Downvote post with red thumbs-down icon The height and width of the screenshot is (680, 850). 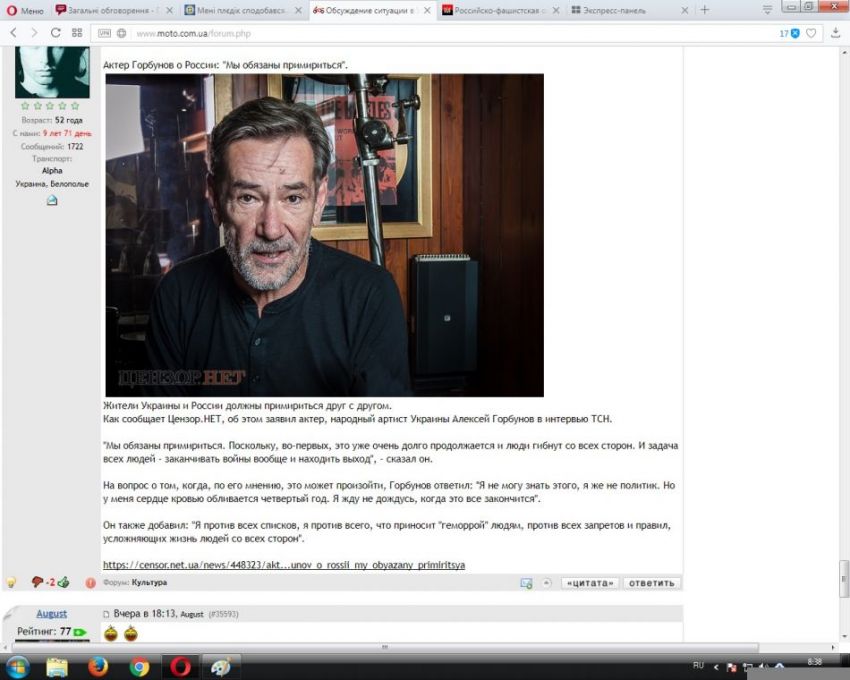(37, 582)
